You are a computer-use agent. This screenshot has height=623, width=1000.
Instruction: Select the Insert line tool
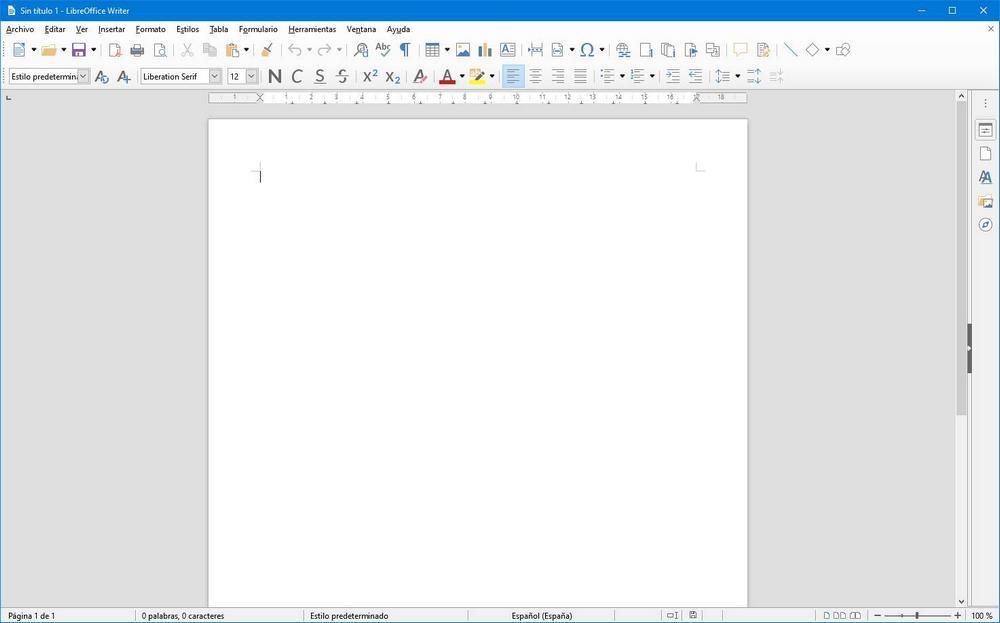pos(790,50)
